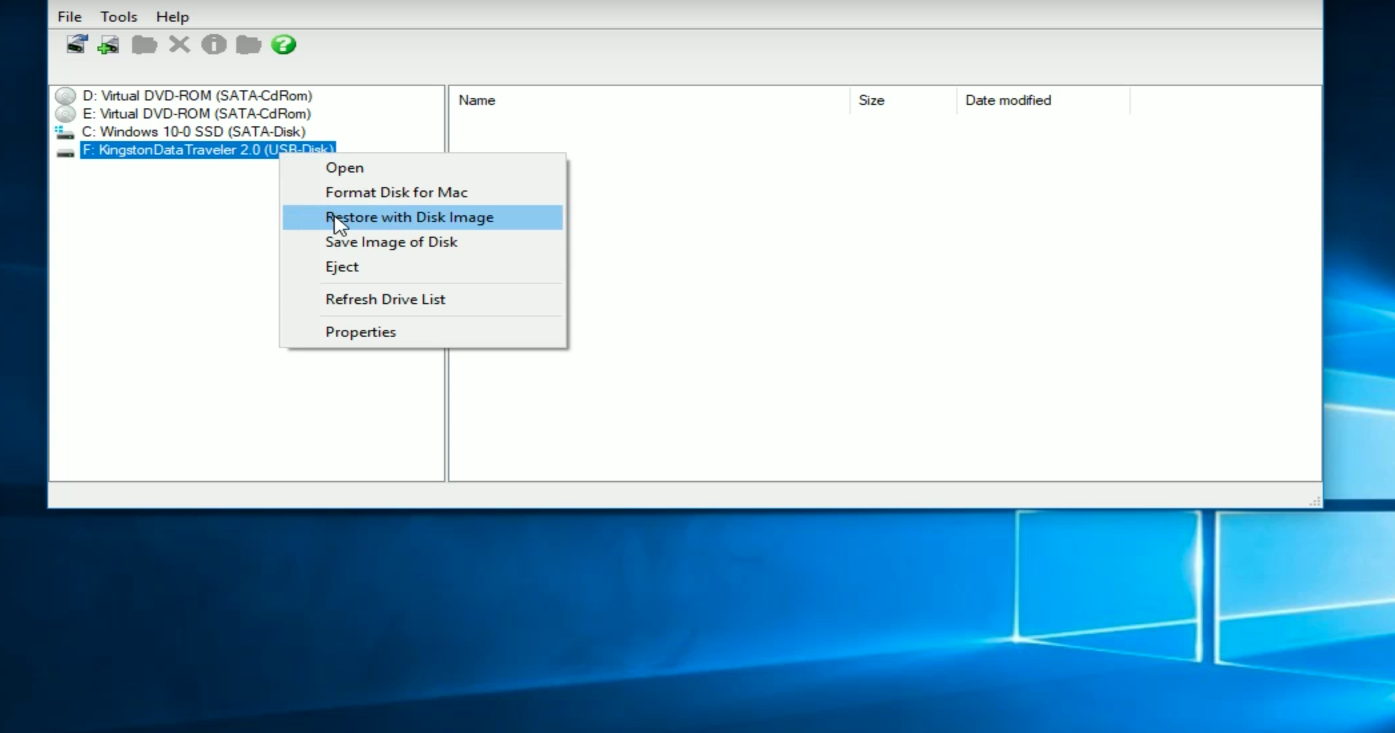Click the green help question mark icon
This screenshot has height=733, width=1395.
pos(283,44)
